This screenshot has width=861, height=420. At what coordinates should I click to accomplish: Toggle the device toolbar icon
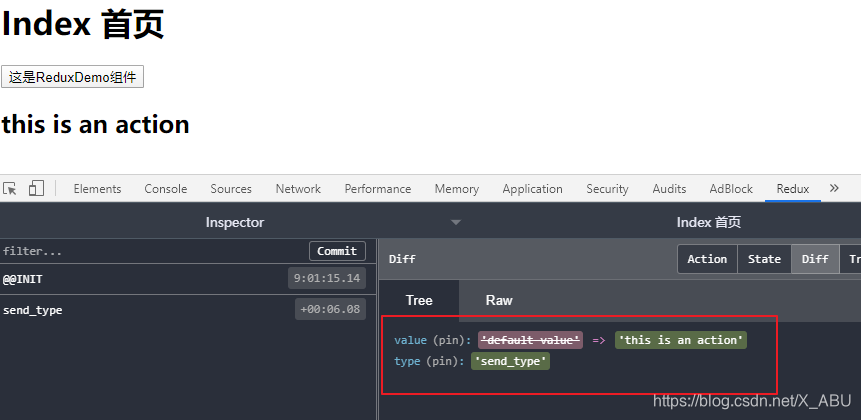36,188
